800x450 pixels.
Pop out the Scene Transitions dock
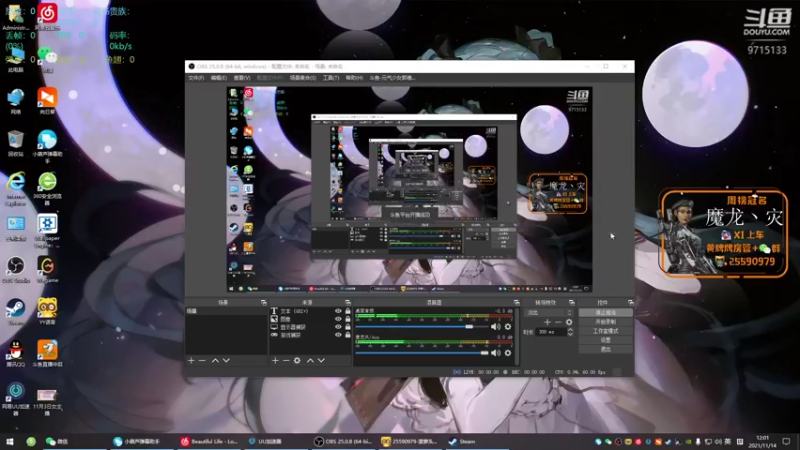(x=571, y=303)
